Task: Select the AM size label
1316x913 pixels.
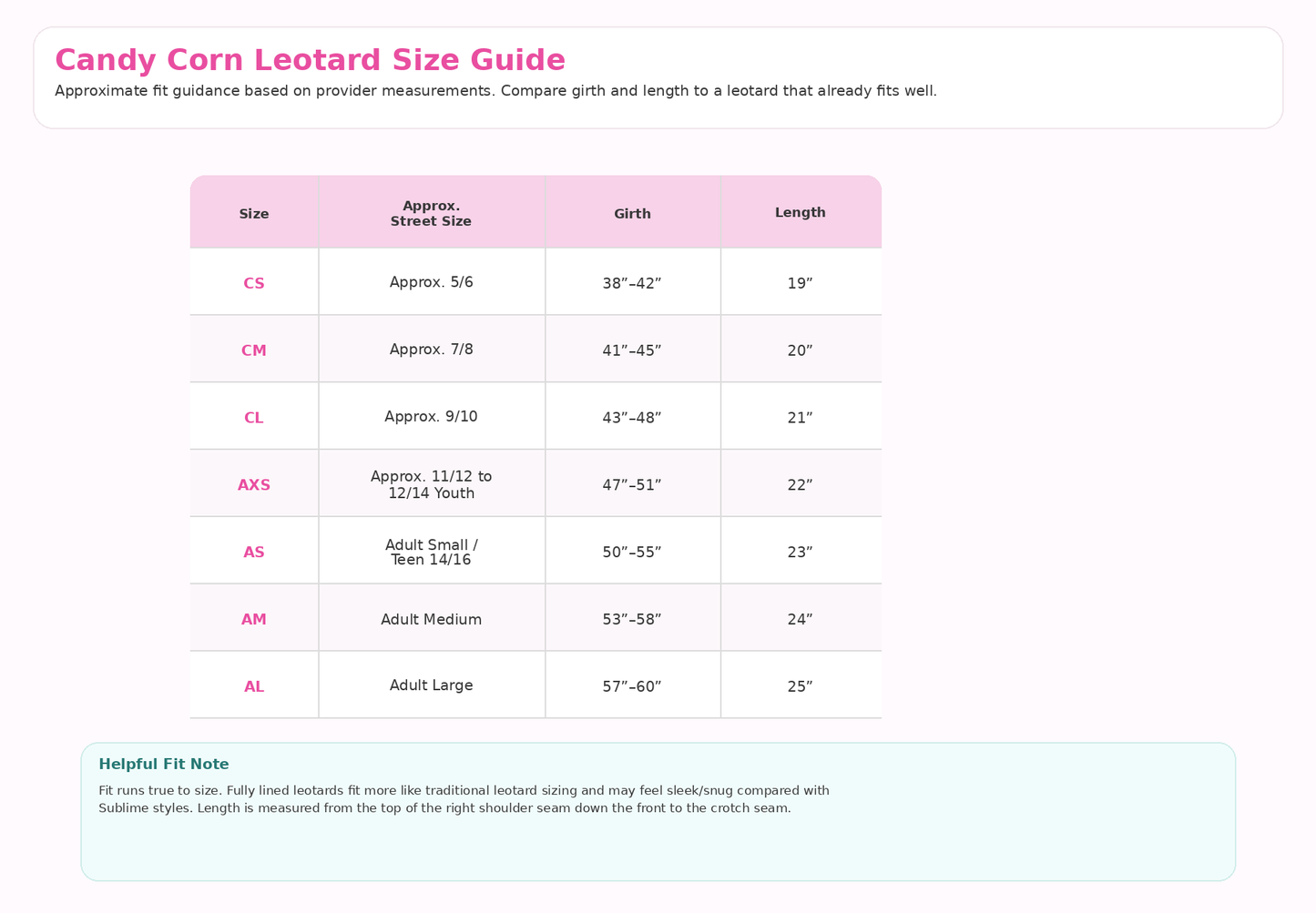Action: click(254, 620)
